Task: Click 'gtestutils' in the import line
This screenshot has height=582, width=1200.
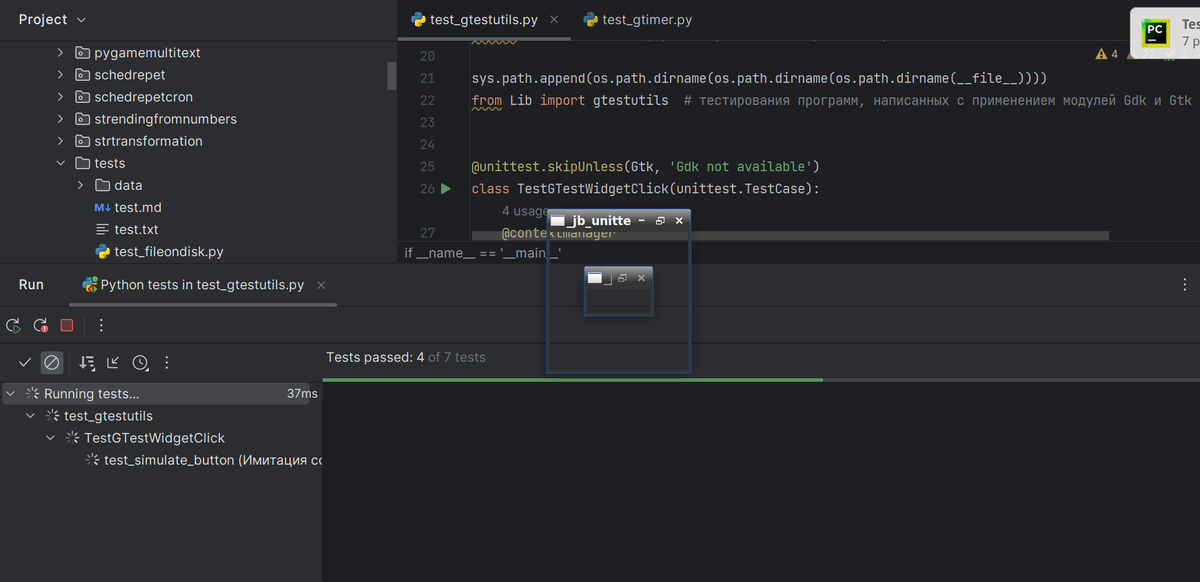Action: pos(631,100)
